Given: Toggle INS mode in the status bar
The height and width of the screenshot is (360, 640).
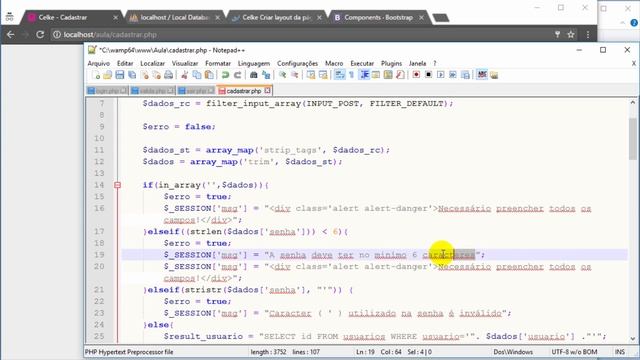Looking at the screenshot, I should coord(620,351).
